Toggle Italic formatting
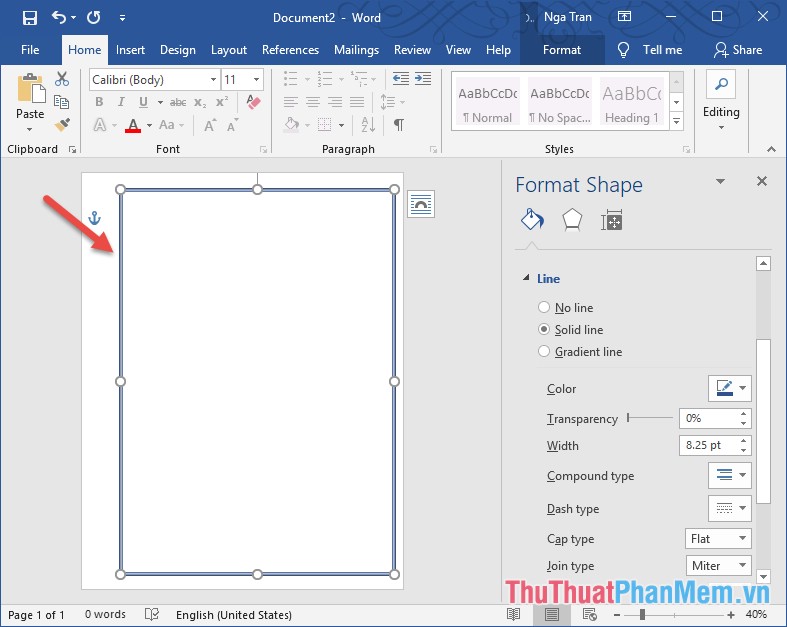 click(x=121, y=102)
